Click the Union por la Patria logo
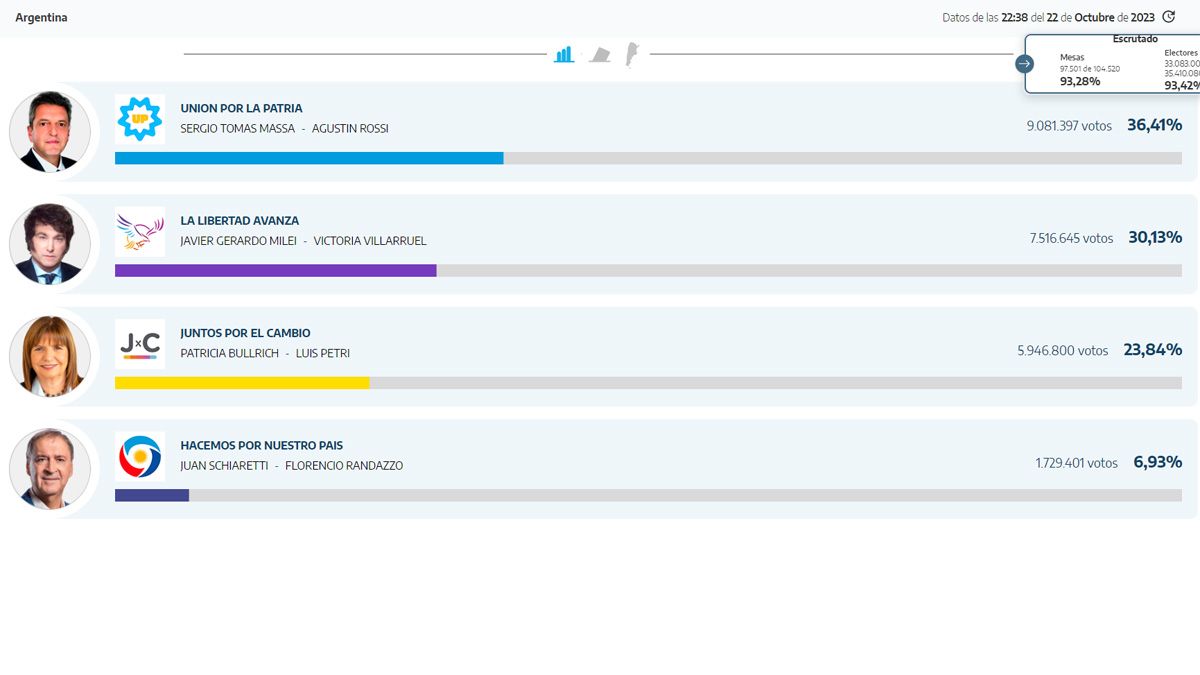Screen dimensions: 1200x675 [139, 118]
